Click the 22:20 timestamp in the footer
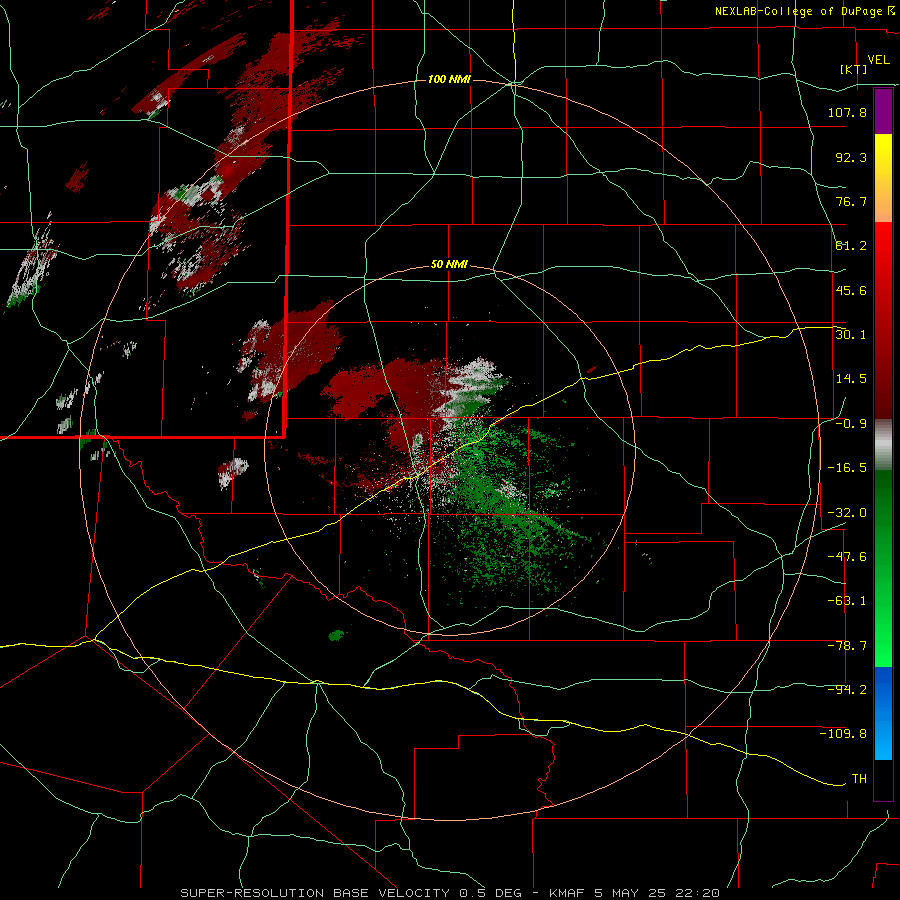This screenshot has height=900, width=900. point(697,893)
